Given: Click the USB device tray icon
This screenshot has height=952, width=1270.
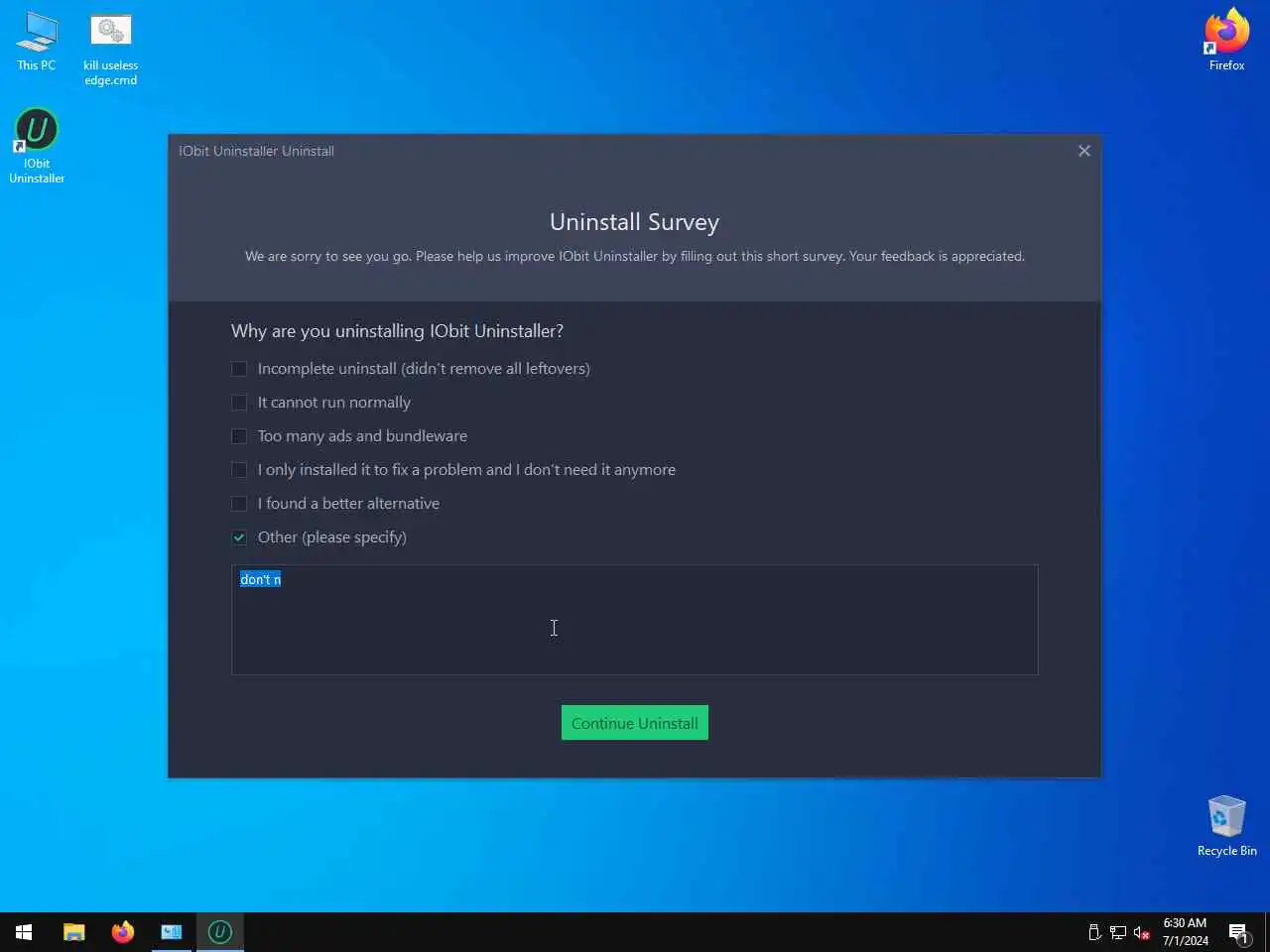Looking at the screenshot, I should point(1094,932).
